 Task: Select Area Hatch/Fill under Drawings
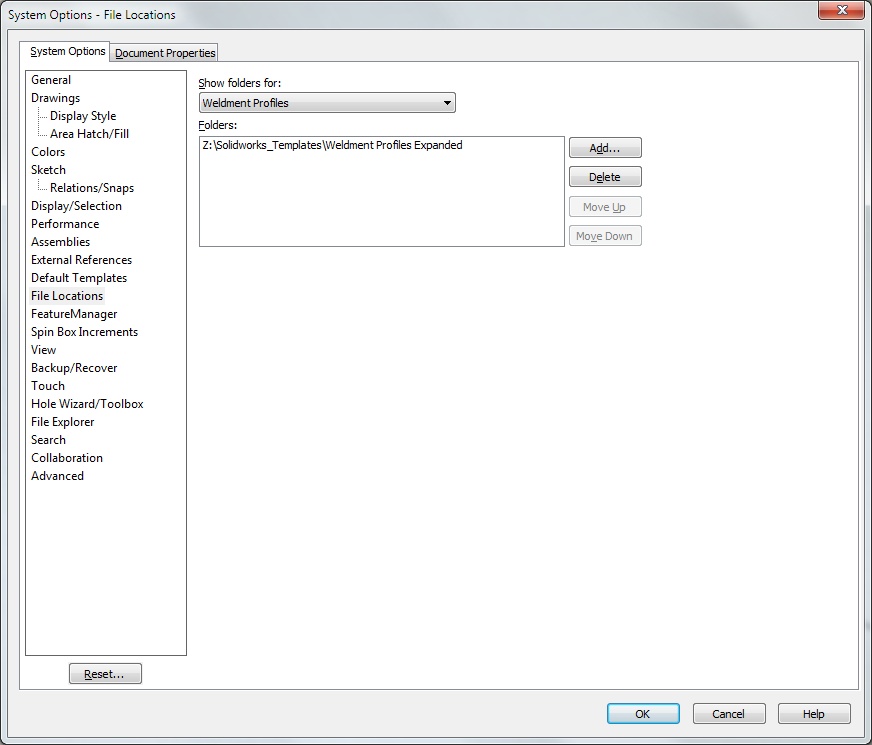[90, 134]
